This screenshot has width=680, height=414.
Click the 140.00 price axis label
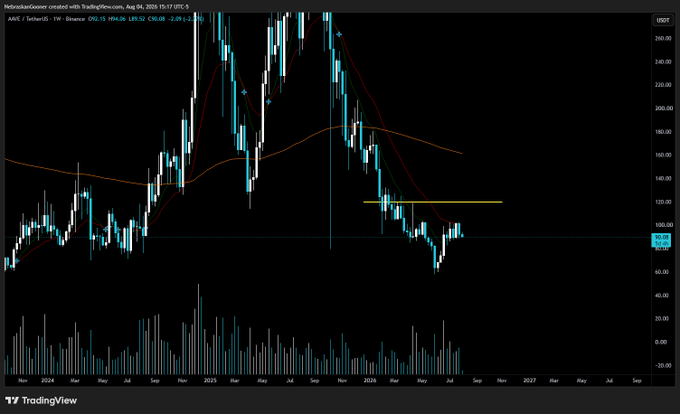[x=664, y=179]
